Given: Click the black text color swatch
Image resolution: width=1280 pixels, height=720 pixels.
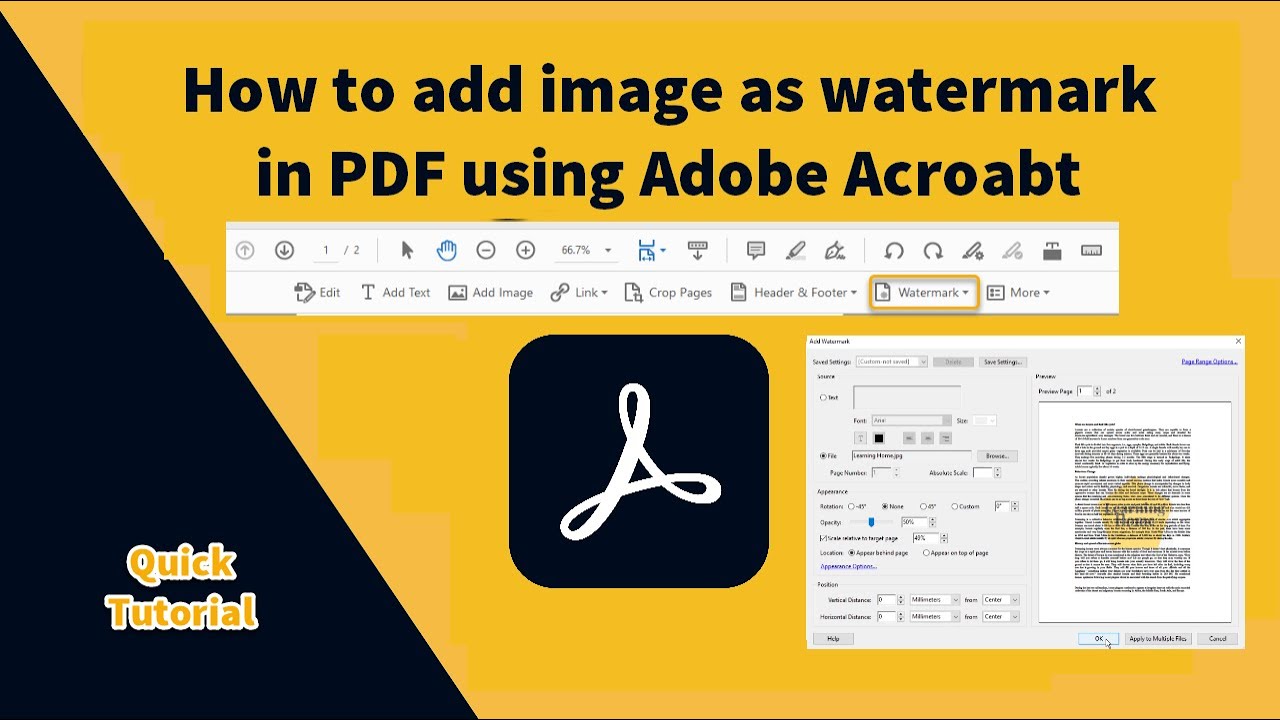Looking at the screenshot, I should click(x=879, y=438).
